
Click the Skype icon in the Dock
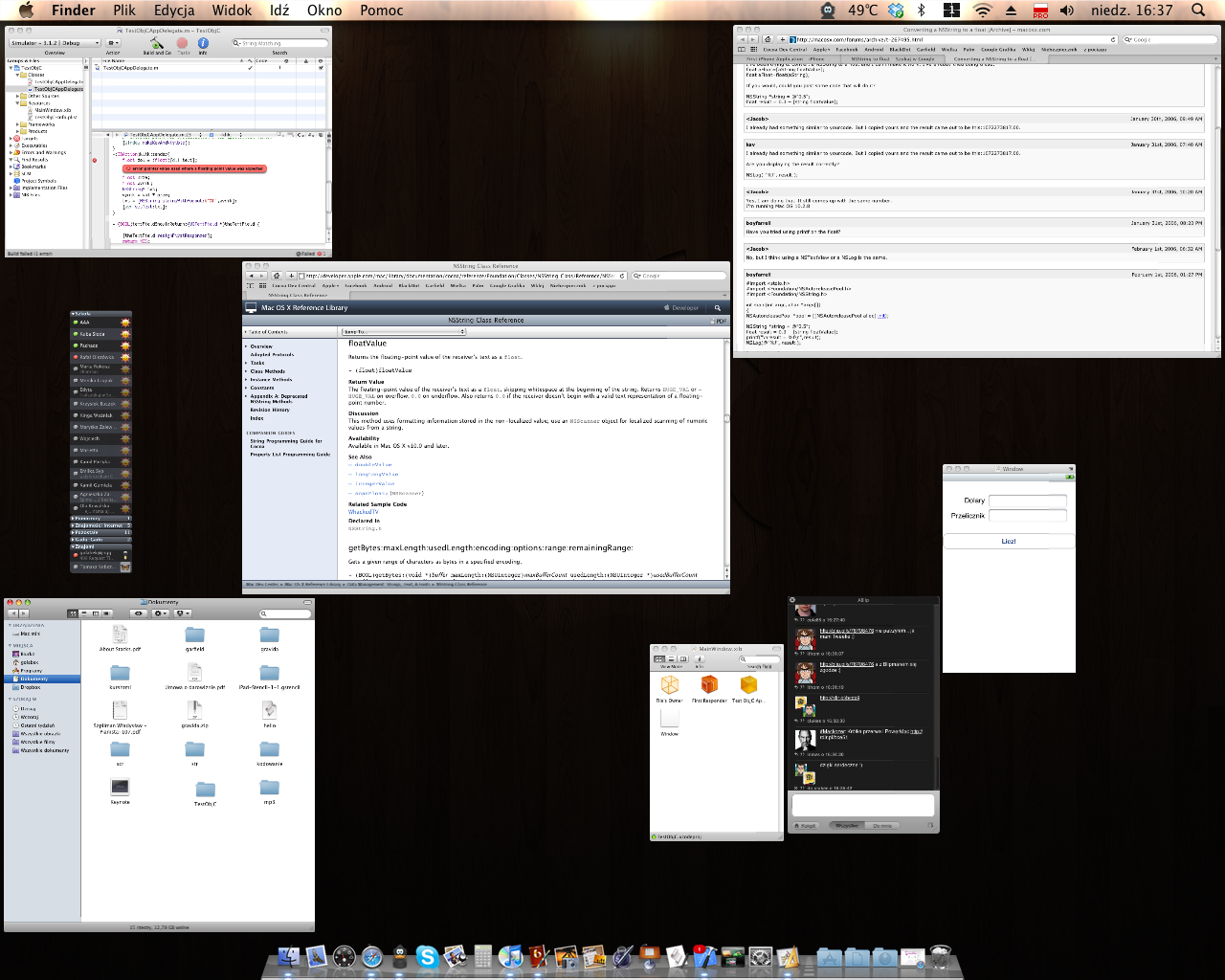pos(427,956)
